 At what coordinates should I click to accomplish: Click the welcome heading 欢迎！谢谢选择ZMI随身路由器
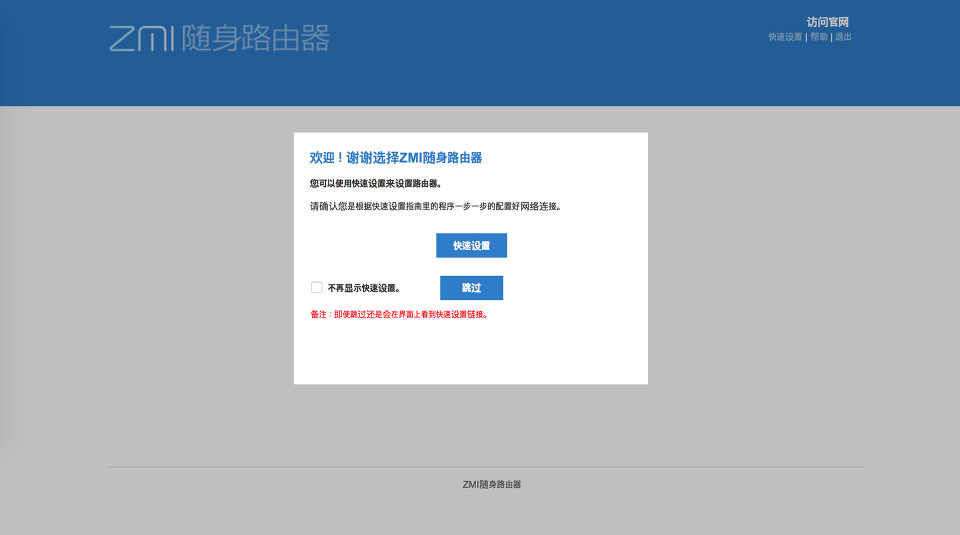[x=396, y=158]
